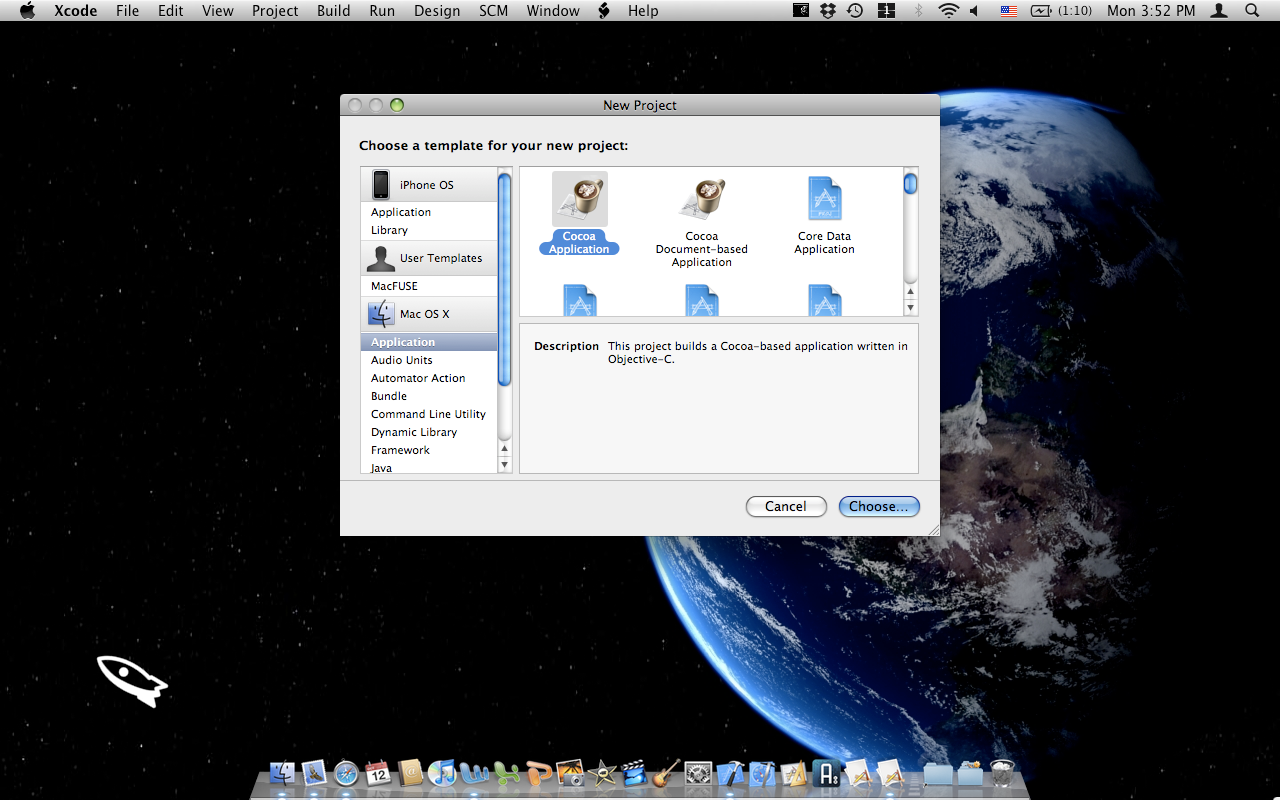Open the Spaces menu bar icon

(886, 11)
